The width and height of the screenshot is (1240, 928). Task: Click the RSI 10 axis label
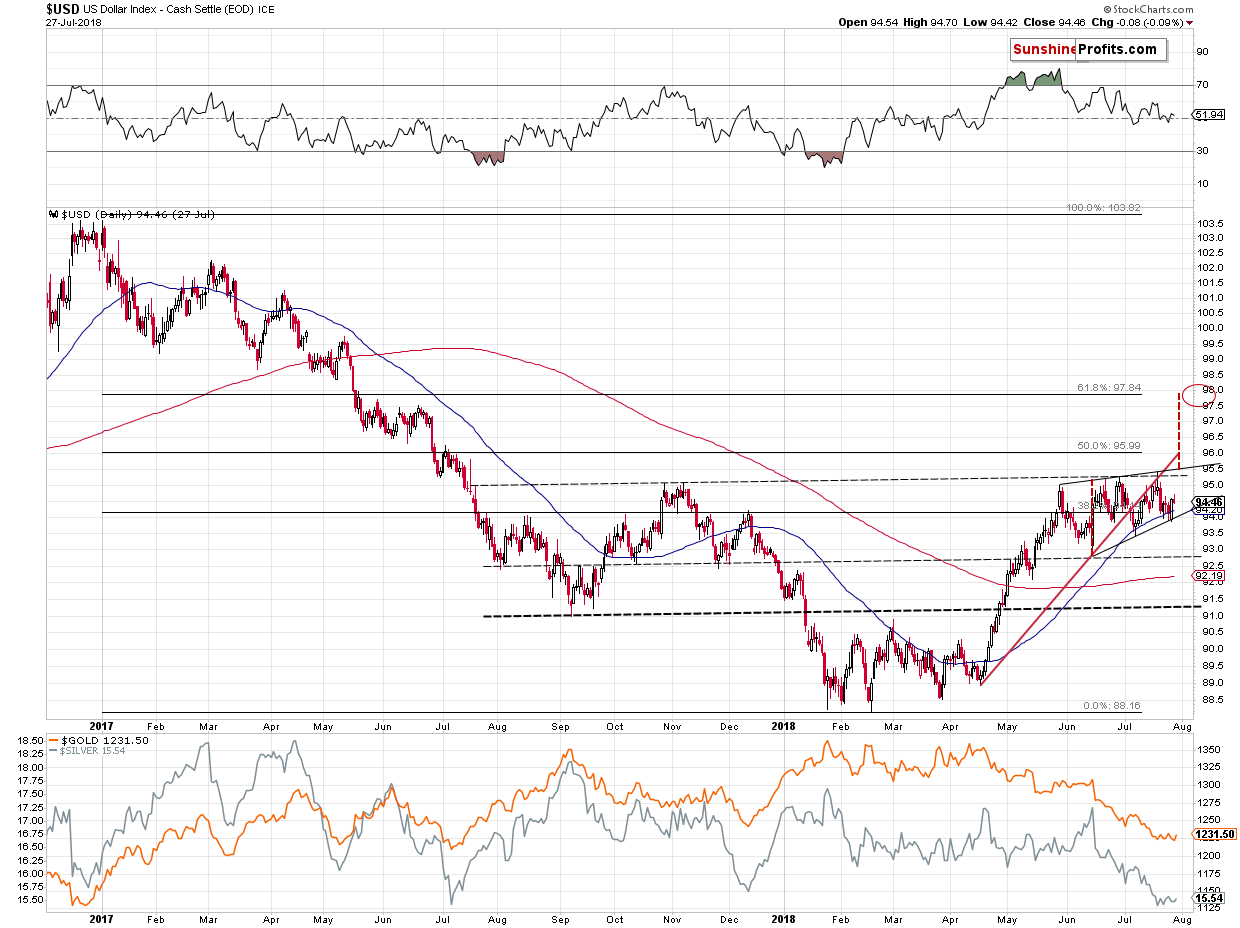tap(1202, 183)
